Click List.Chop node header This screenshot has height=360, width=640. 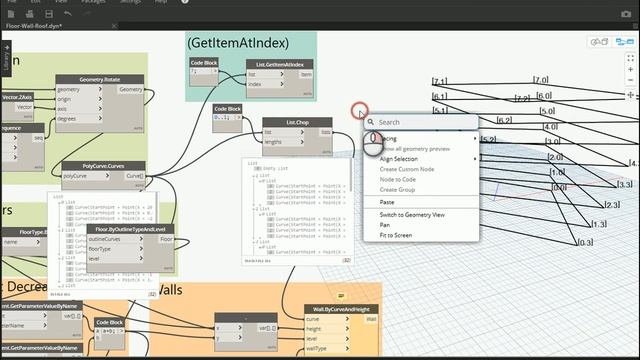click(297, 122)
